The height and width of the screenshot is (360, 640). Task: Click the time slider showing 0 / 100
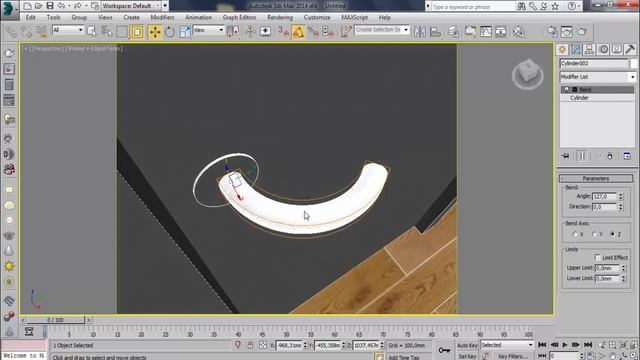56,320
